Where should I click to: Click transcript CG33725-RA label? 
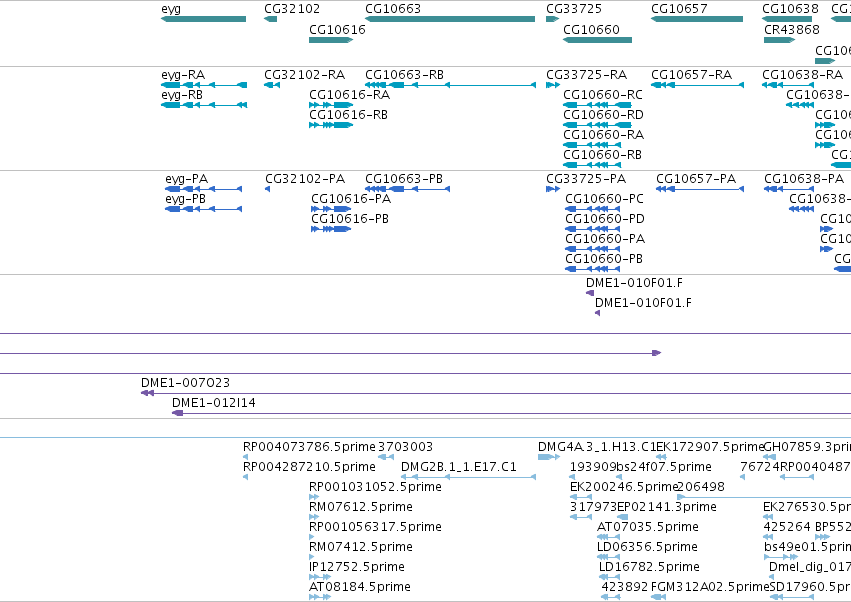[587, 75]
